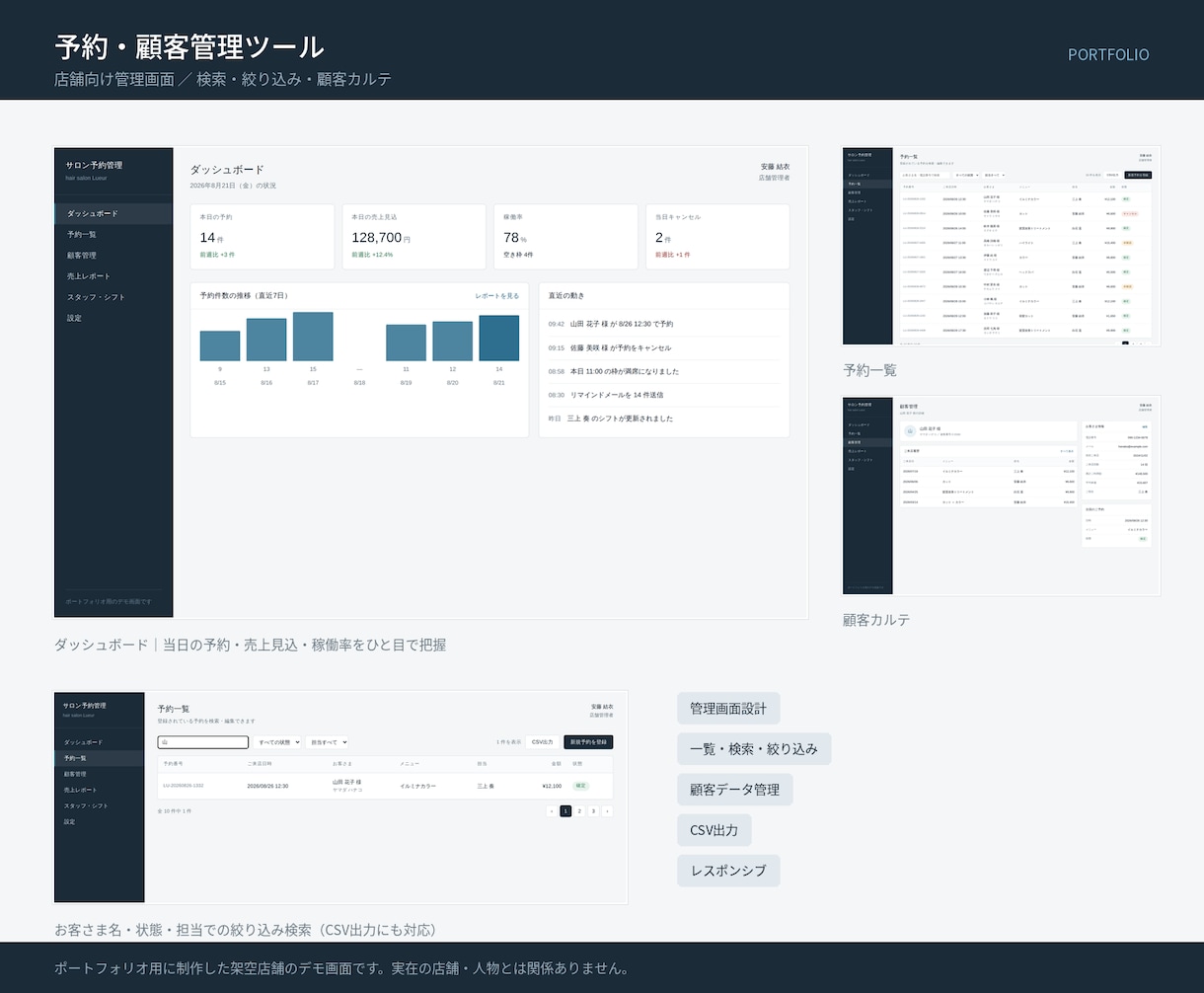Click the 空き枠 4件 text

[518, 255]
